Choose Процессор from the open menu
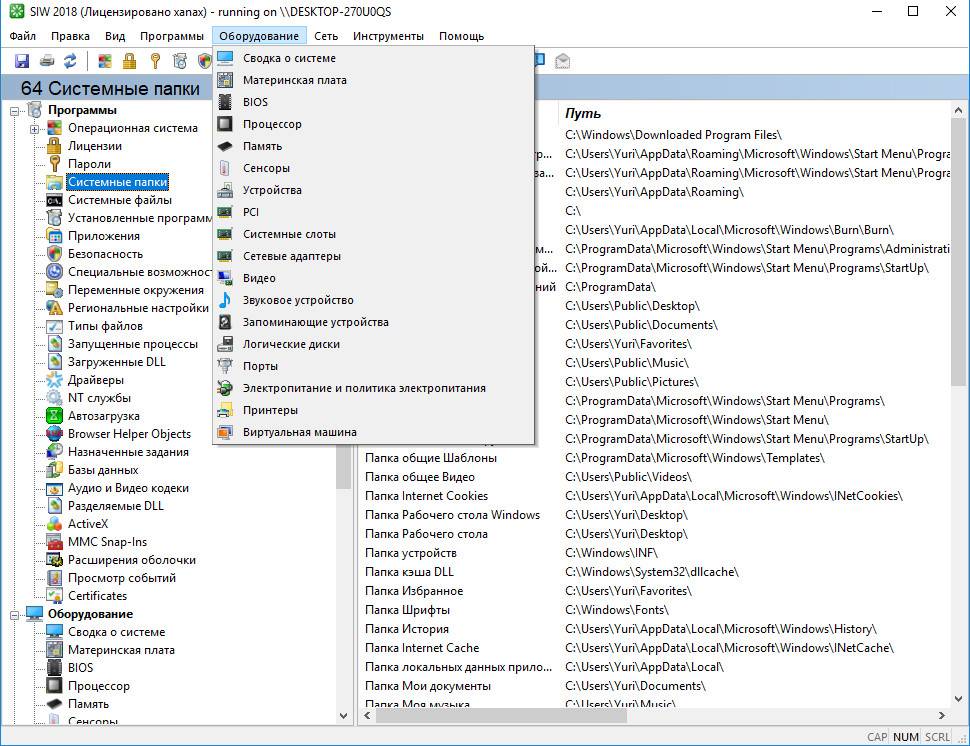This screenshot has height=746, width=970. tap(272, 124)
